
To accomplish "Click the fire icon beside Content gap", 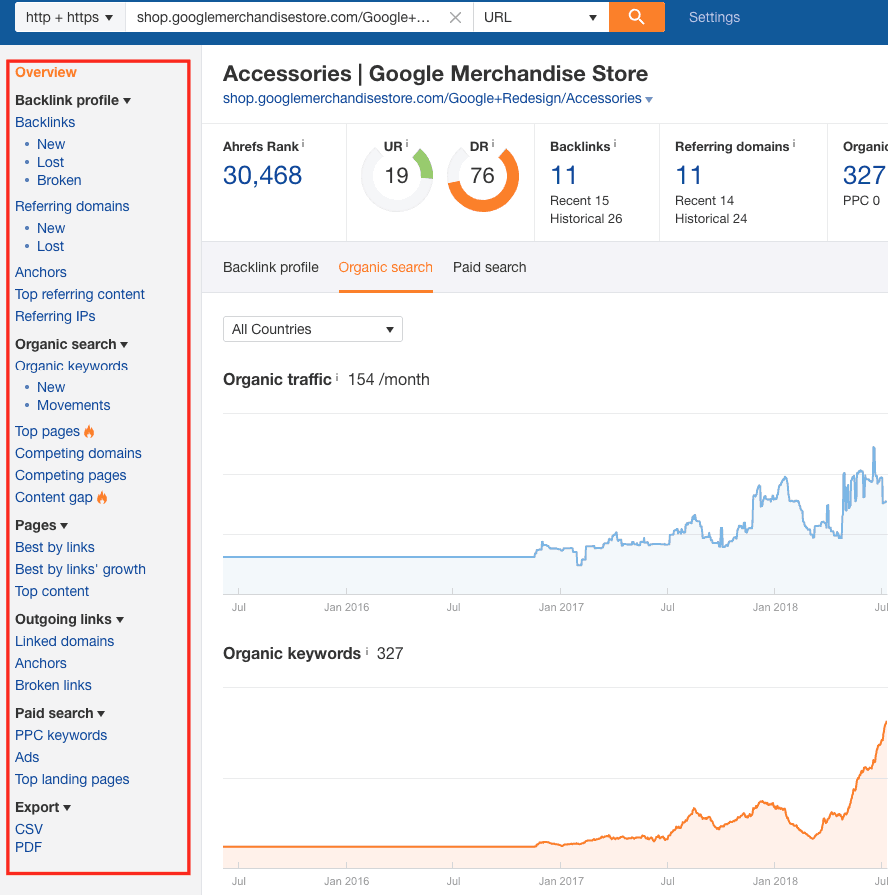I will pos(102,498).
